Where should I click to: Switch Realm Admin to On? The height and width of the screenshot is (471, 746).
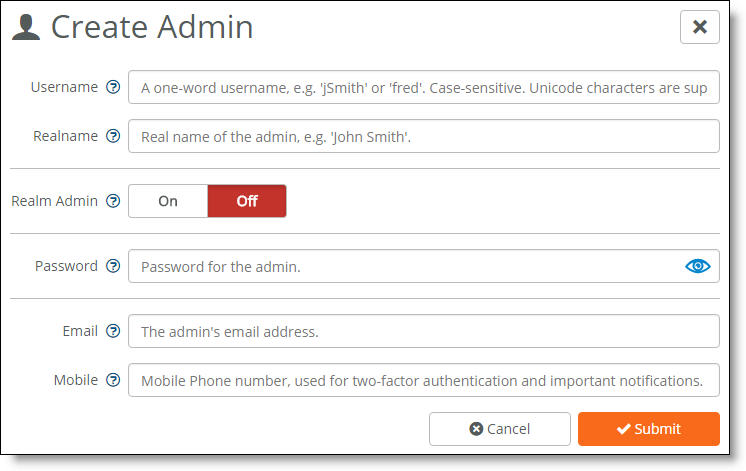(168, 201)
